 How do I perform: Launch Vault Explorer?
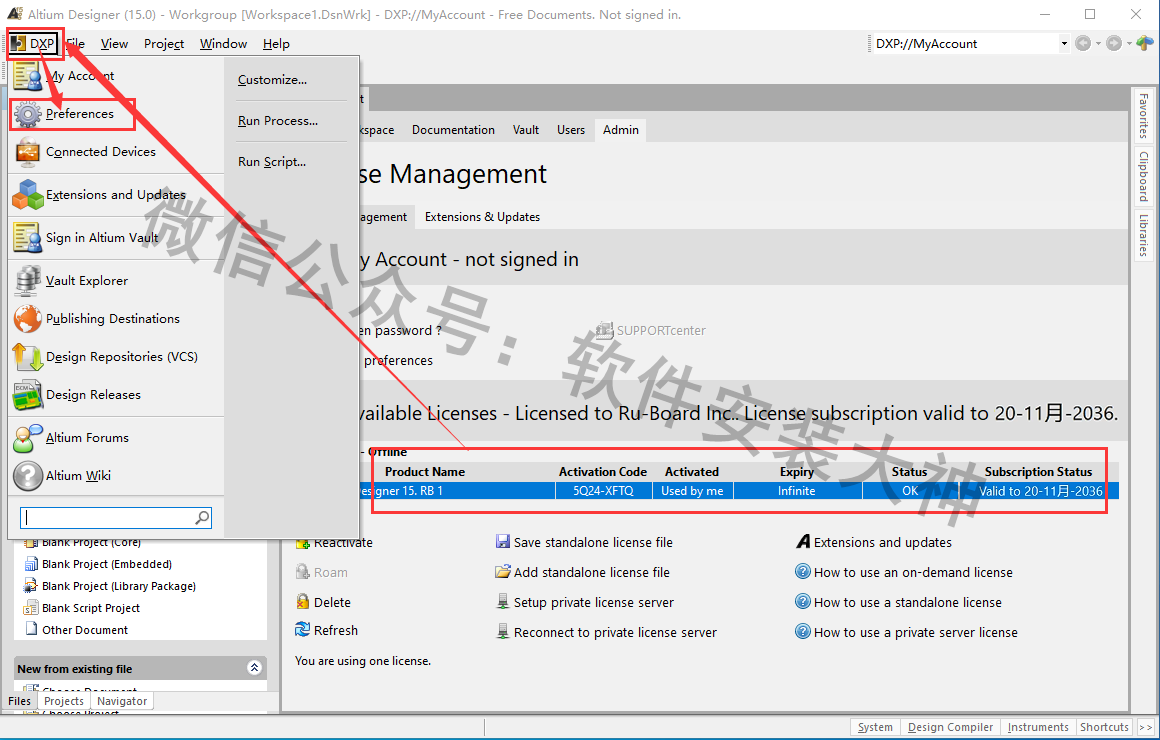pyautogui.click(x=86, y=281)
